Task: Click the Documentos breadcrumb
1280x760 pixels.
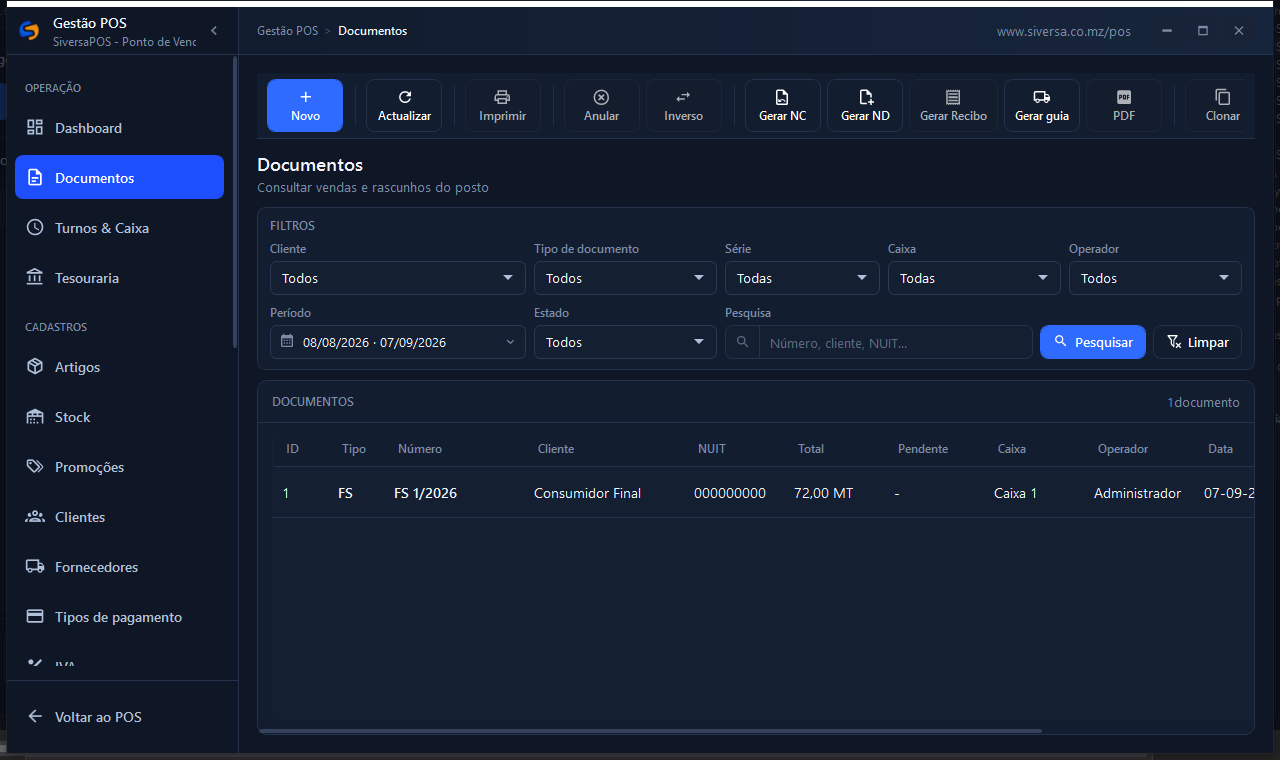Action: pyautogui.click(x=373, y=31)
